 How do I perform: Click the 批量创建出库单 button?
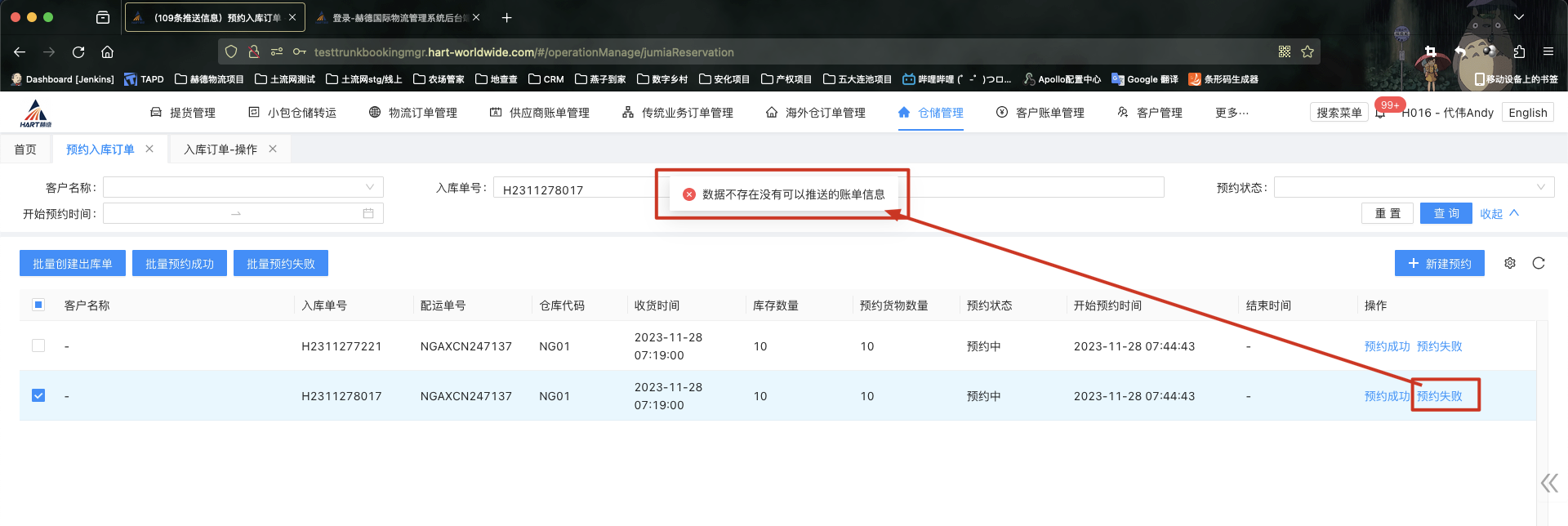[x=73, y=263]
